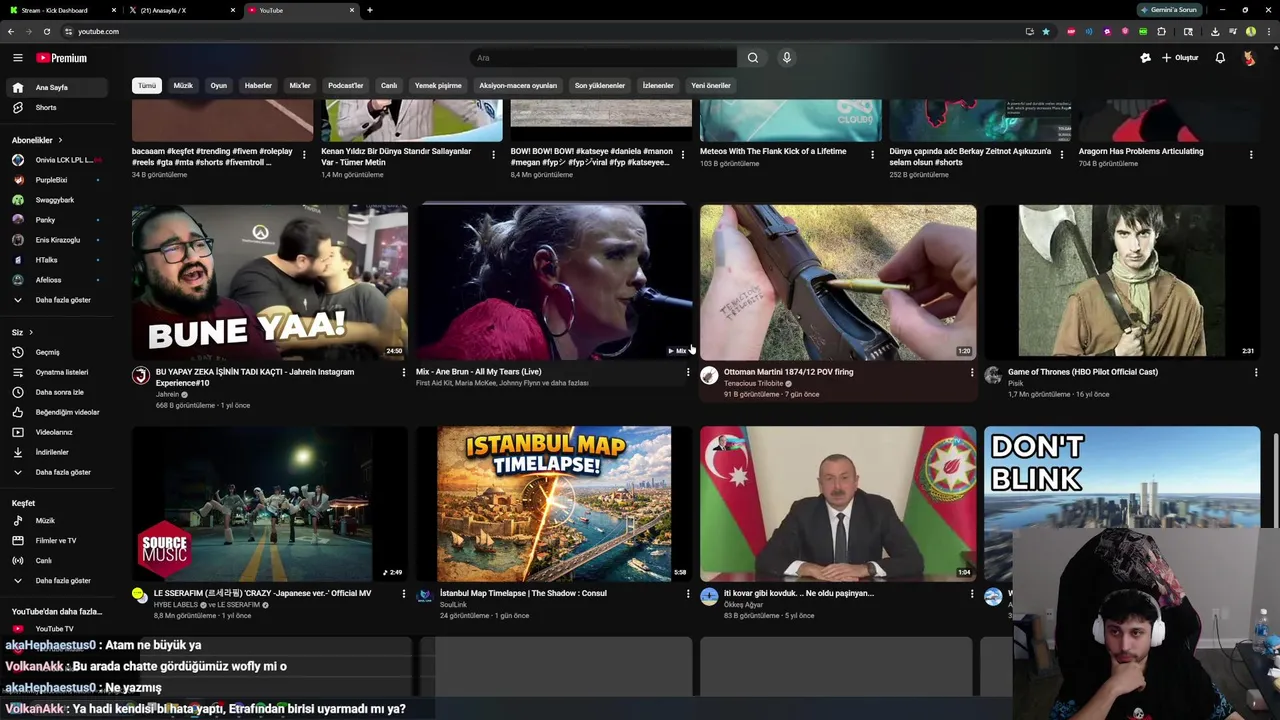The image size is (1280, 720).
Task: Open options menu for Game of Thrones video
Action: 1256,372
